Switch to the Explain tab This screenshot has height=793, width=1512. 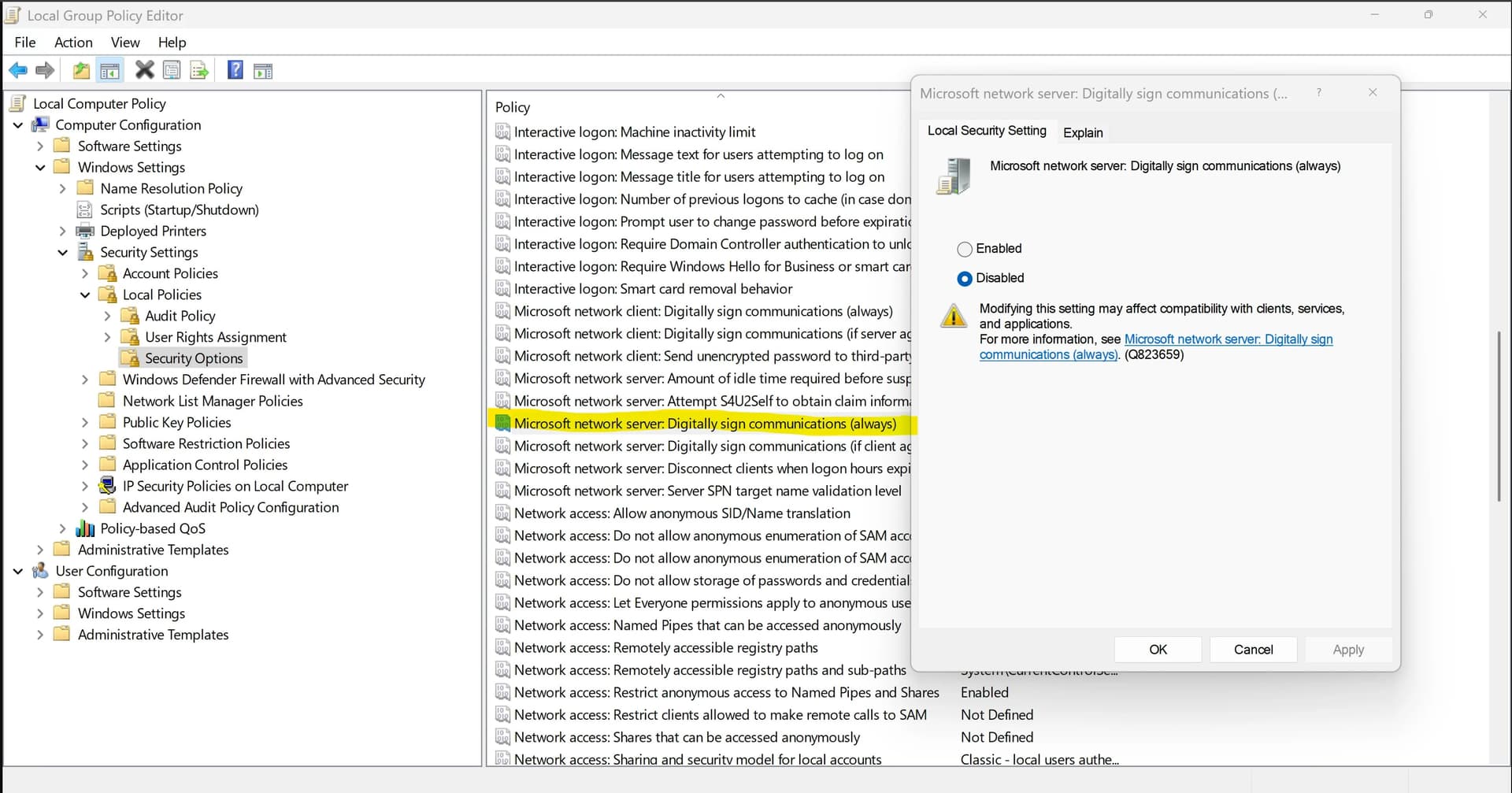(x=1083, y=132)
